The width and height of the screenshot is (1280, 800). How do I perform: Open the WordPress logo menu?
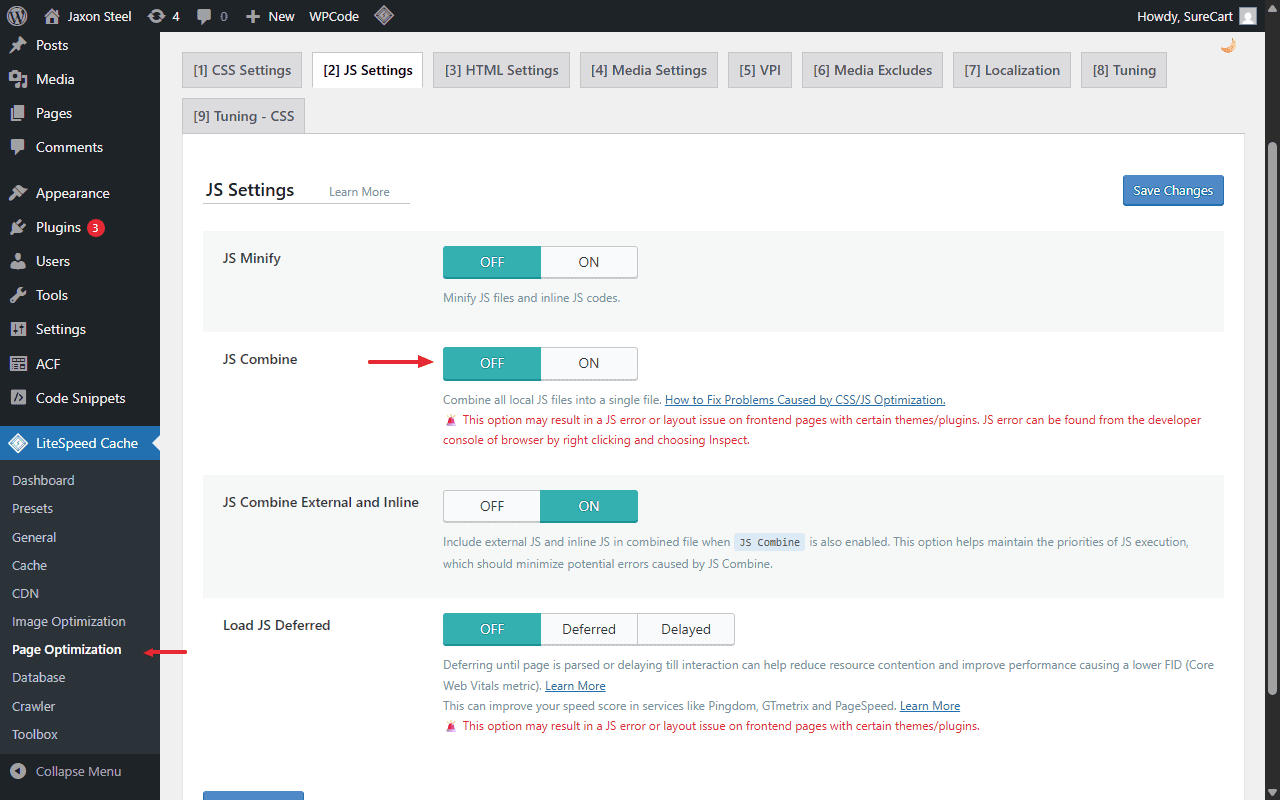click(x=17, y=16)
